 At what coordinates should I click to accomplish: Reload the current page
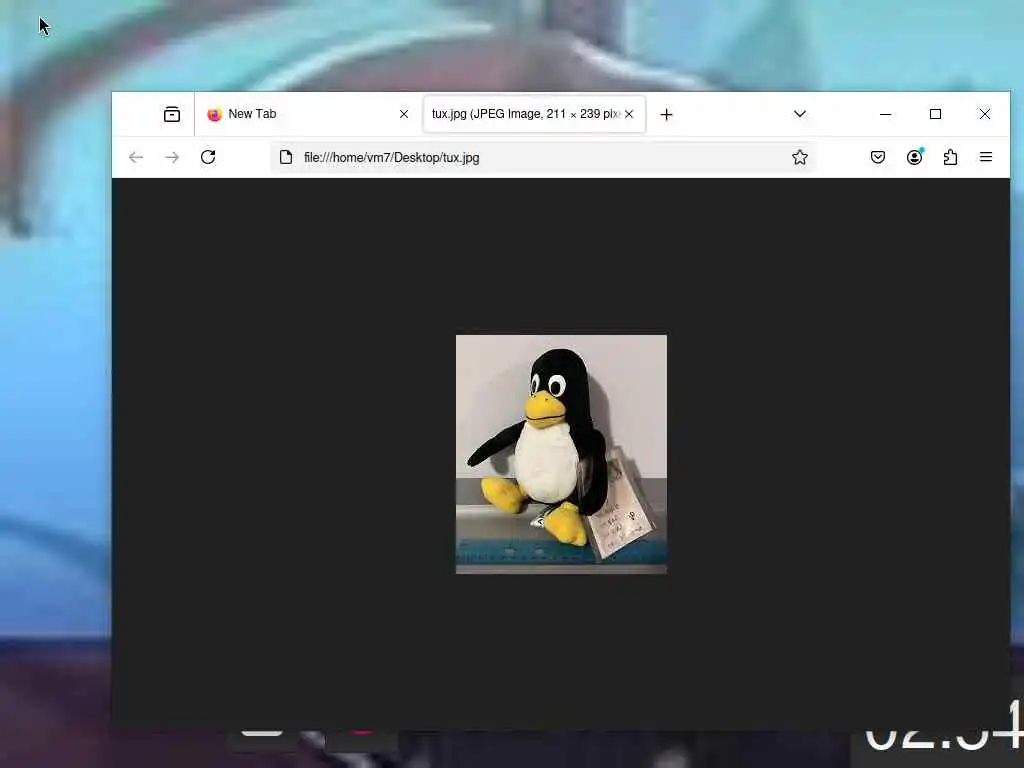click(208, 157)
